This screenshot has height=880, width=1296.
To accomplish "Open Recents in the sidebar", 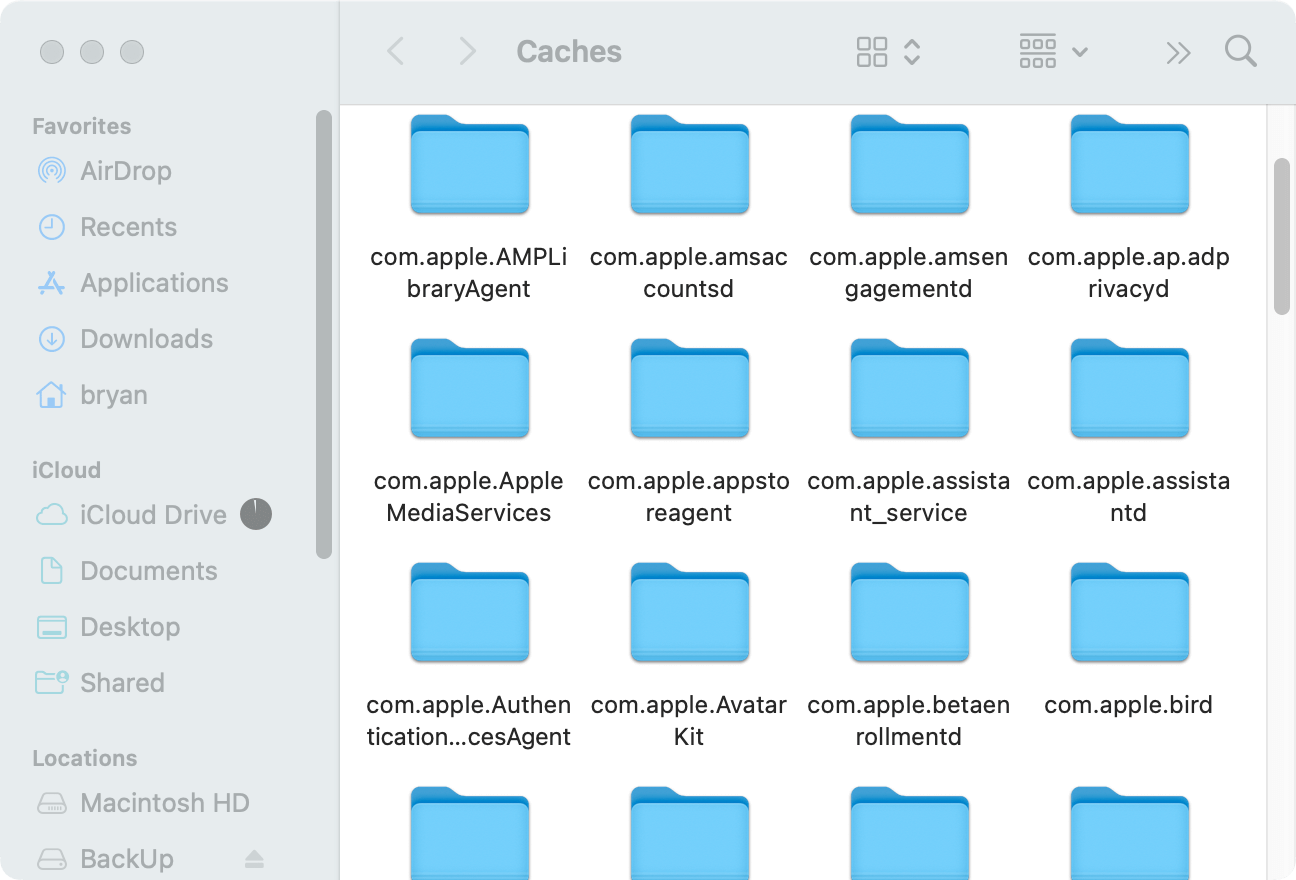I will click(x=128, y=227).
